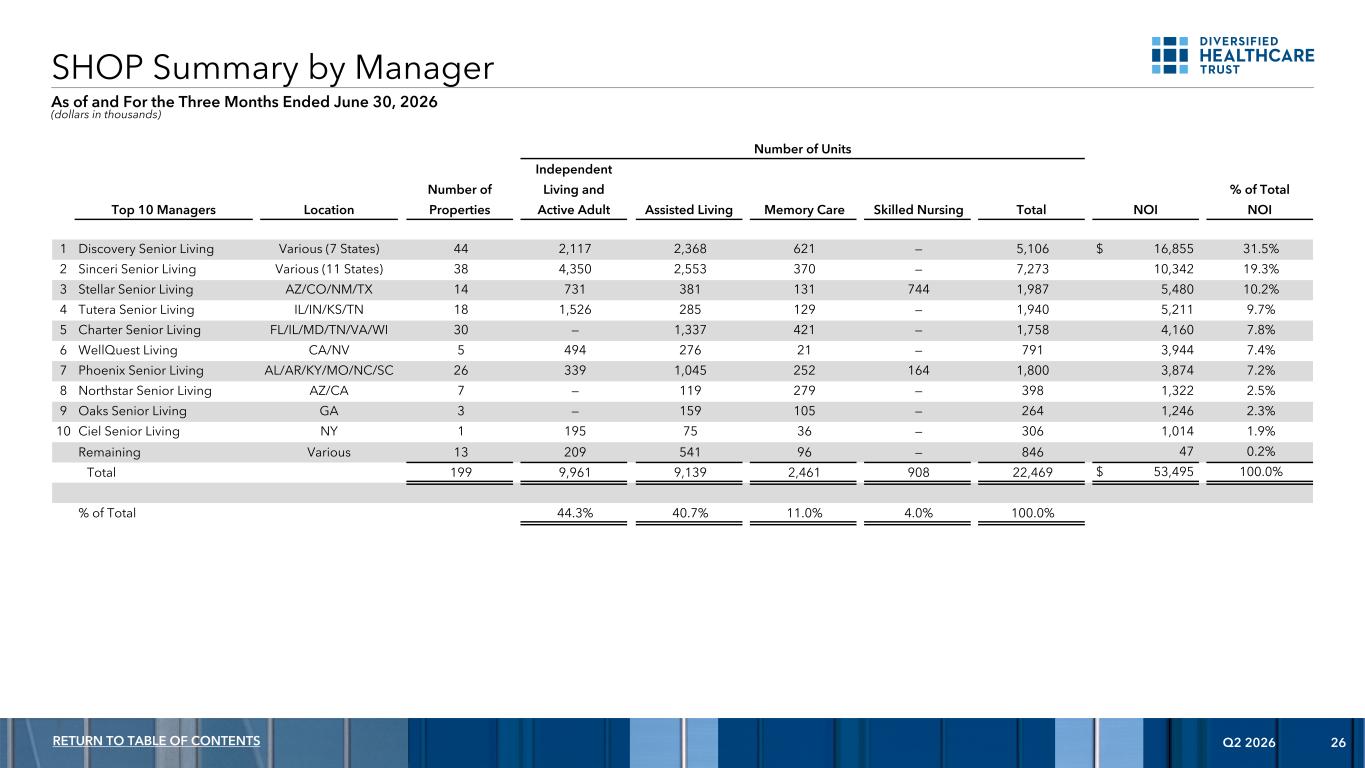The width and height of the screenshot is (1365, 768).
Task: Click the "4.0%" skilled nursing percentage
Action: (x=917, y=513)
